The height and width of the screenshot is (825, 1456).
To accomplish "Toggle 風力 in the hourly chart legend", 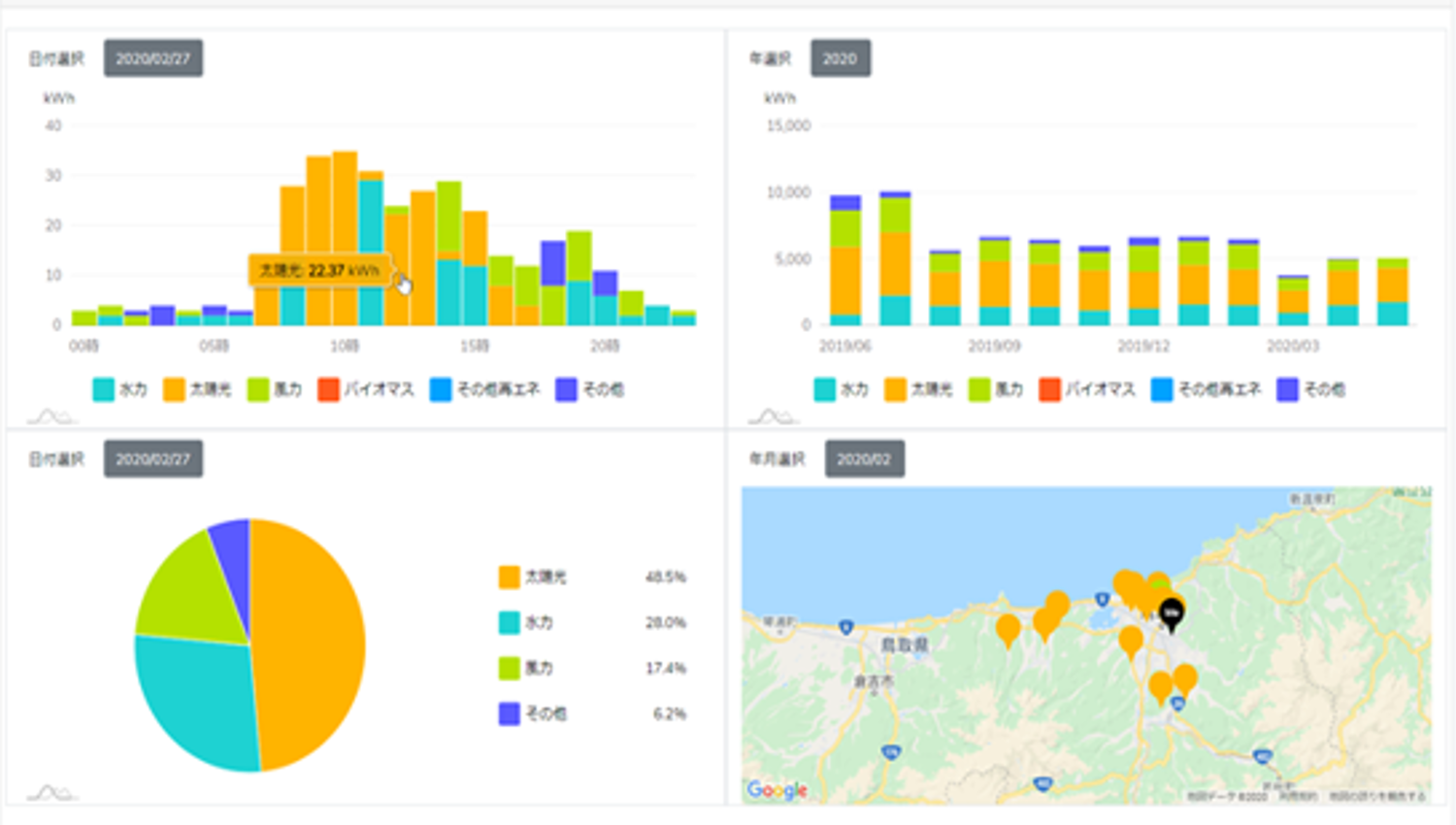I will click(275, 389).
